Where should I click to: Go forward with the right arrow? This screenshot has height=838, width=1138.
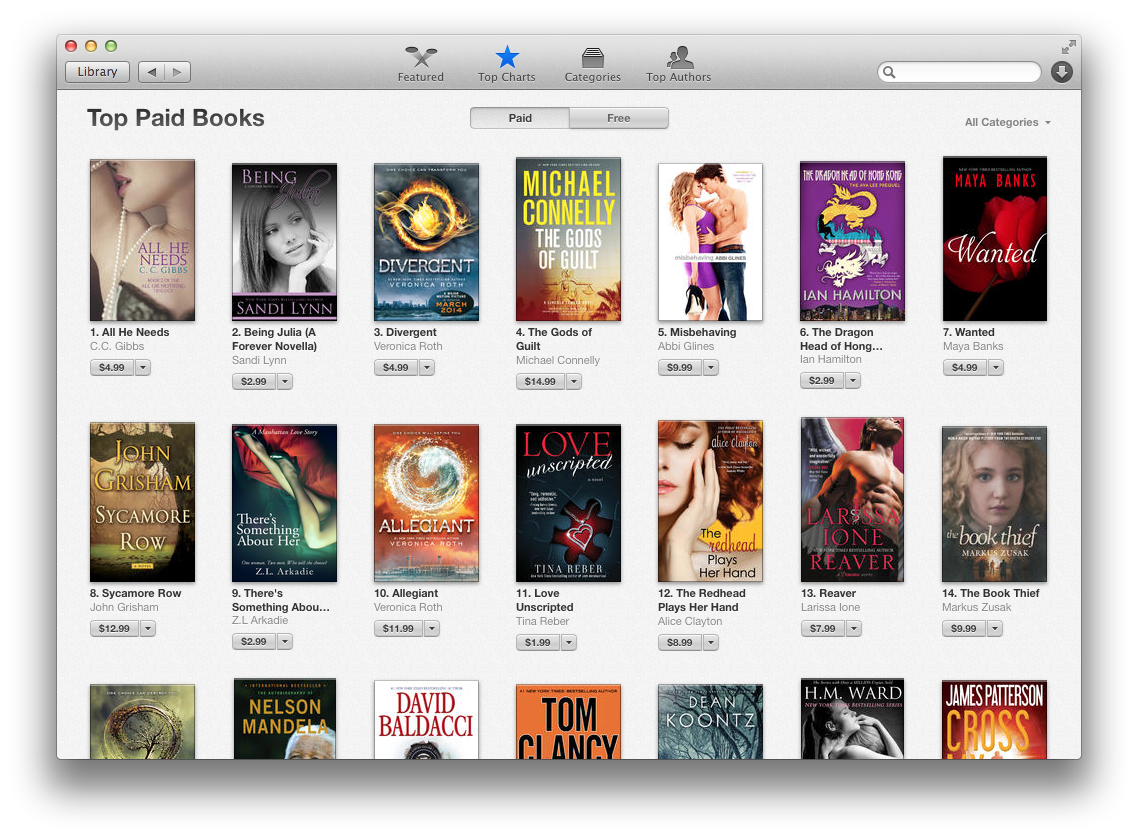click(x=177, y=72)
